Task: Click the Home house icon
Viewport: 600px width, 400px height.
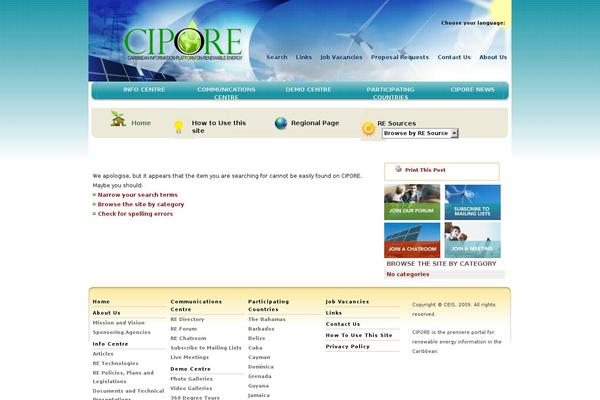Action: pos(118,119)
